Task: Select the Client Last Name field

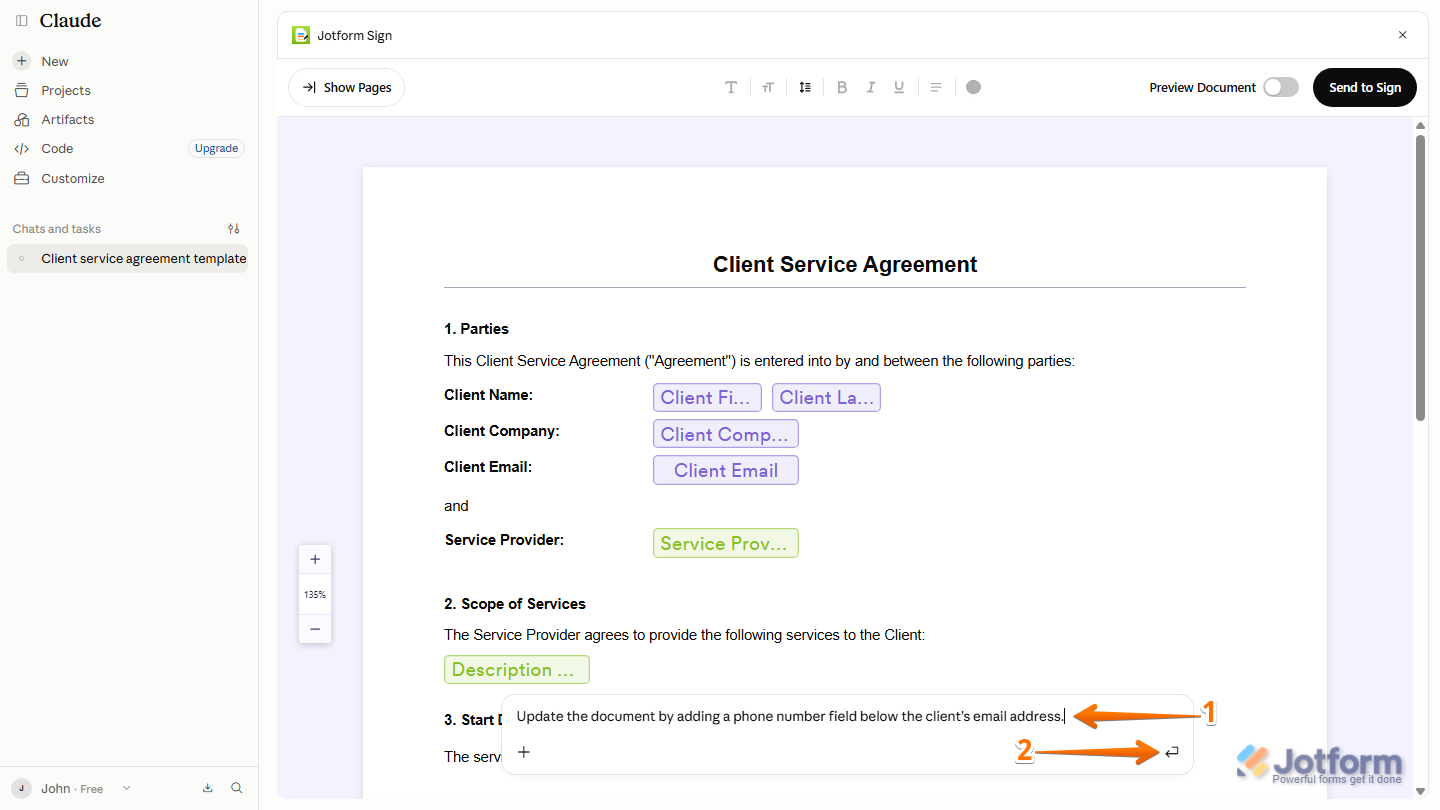Action: point(826,397)
